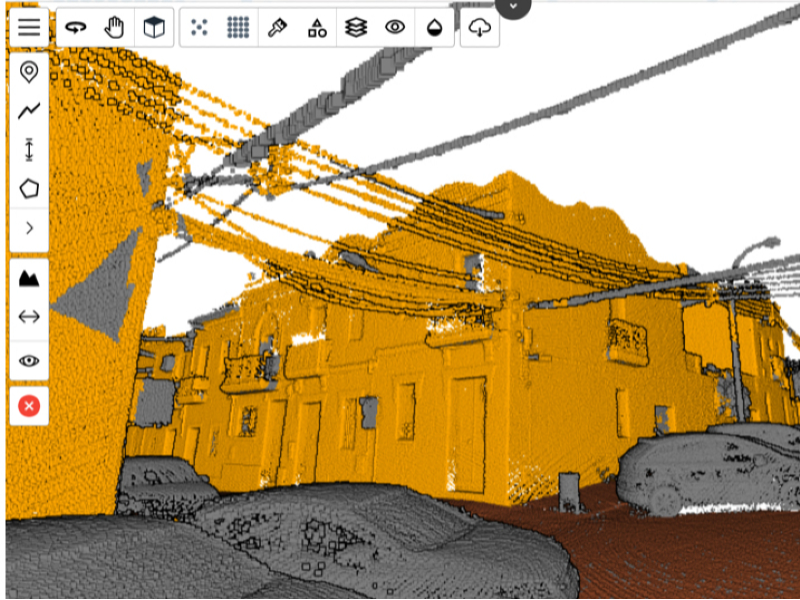Select the polyline measurement tool
This screenshot has height=600, width=800.
(29, 111)
